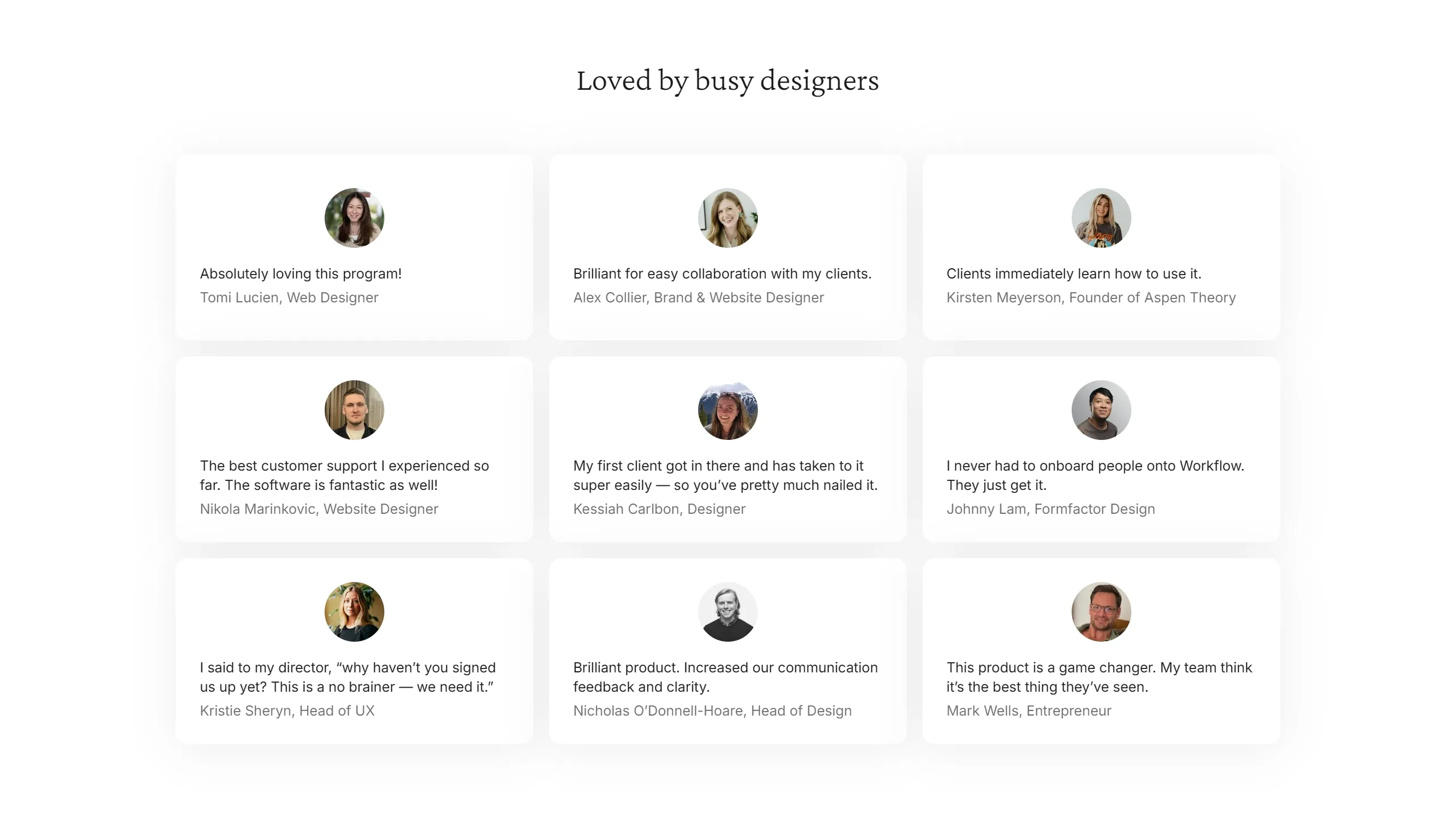Click the 'Brilliant for easy collaboration' quote text
Image resolution: width=1456 pixels, height=823 pixels.
tap(722, 273)
